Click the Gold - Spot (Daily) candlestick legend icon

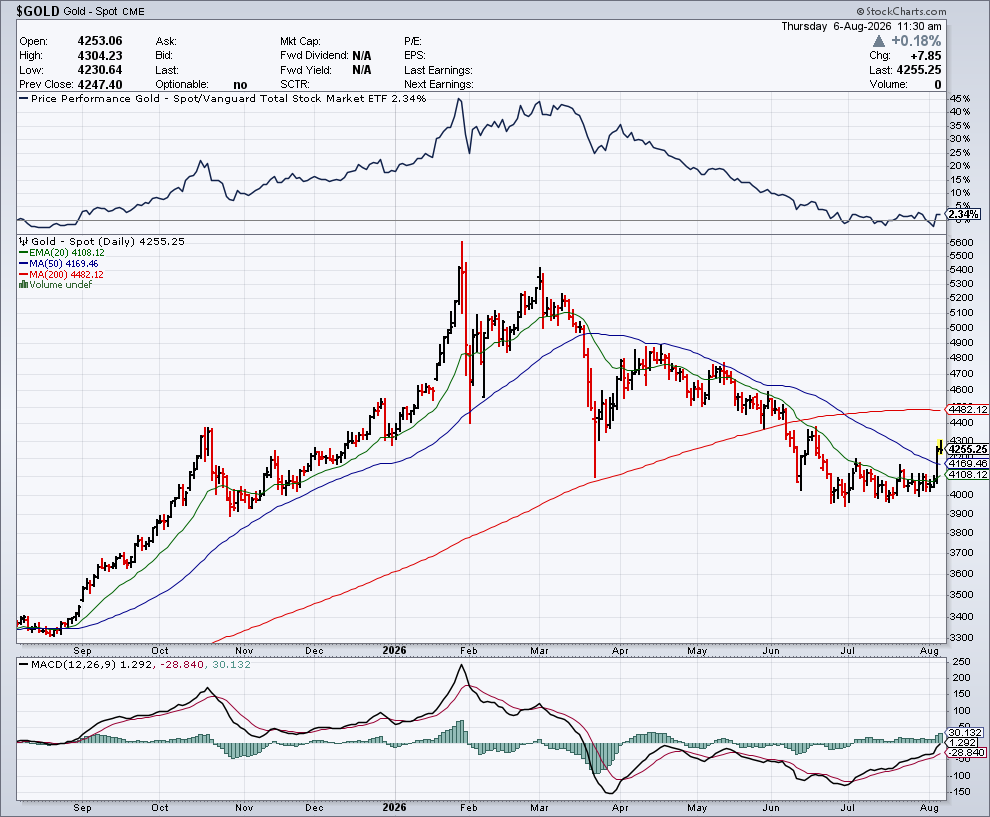[24, 241]
